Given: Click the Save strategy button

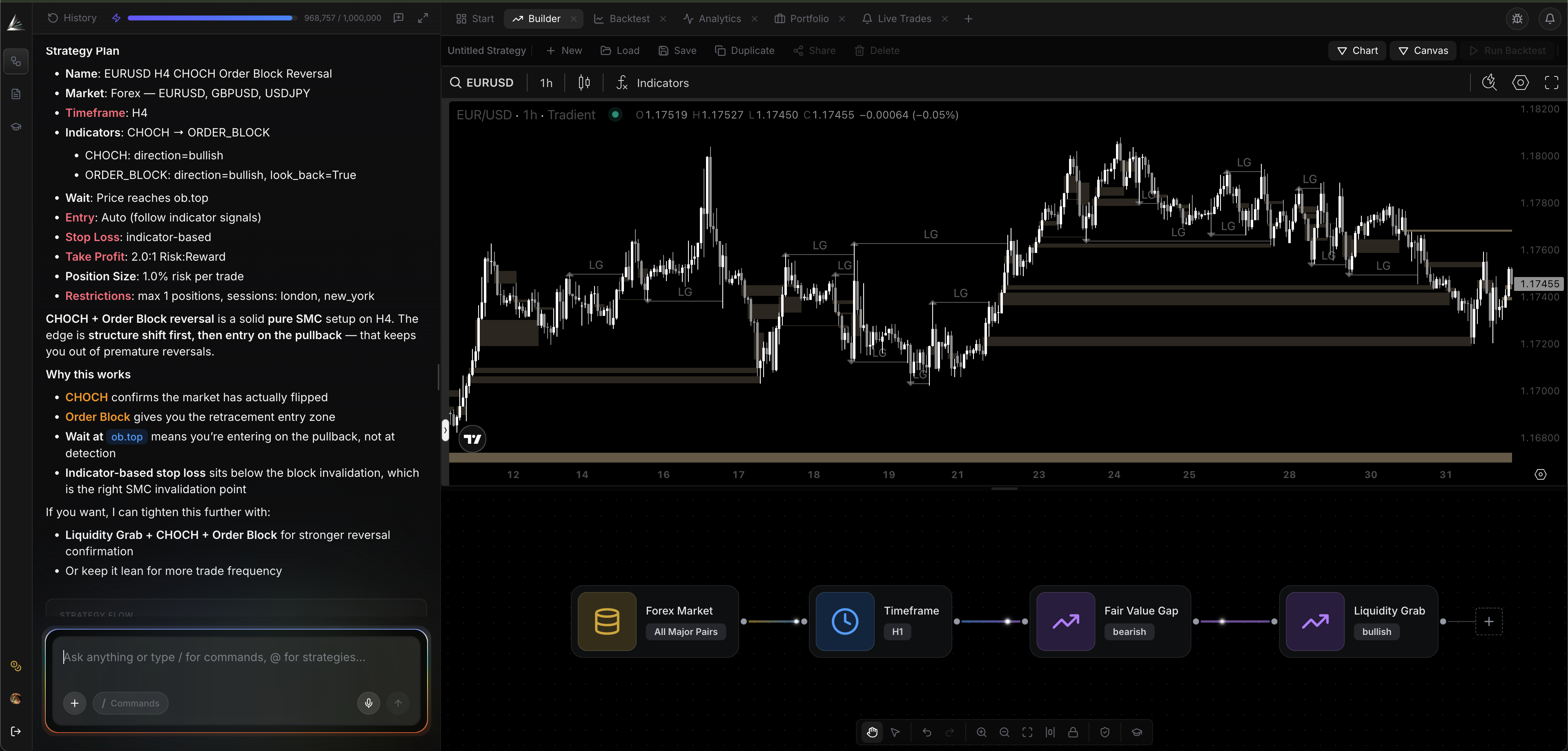Looking at the screenshot, I should tap(677, 51).
